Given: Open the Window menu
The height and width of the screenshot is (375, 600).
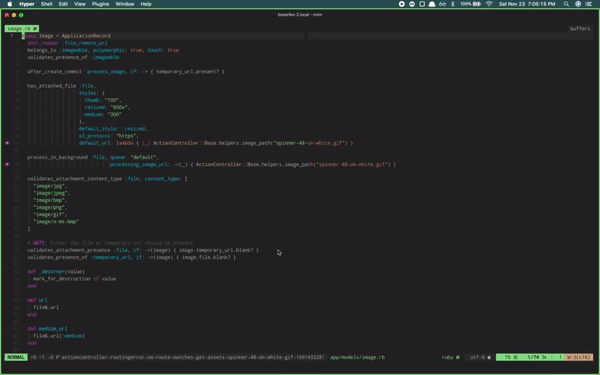Looking at the screenshot, I should click(x=125, y=4).
